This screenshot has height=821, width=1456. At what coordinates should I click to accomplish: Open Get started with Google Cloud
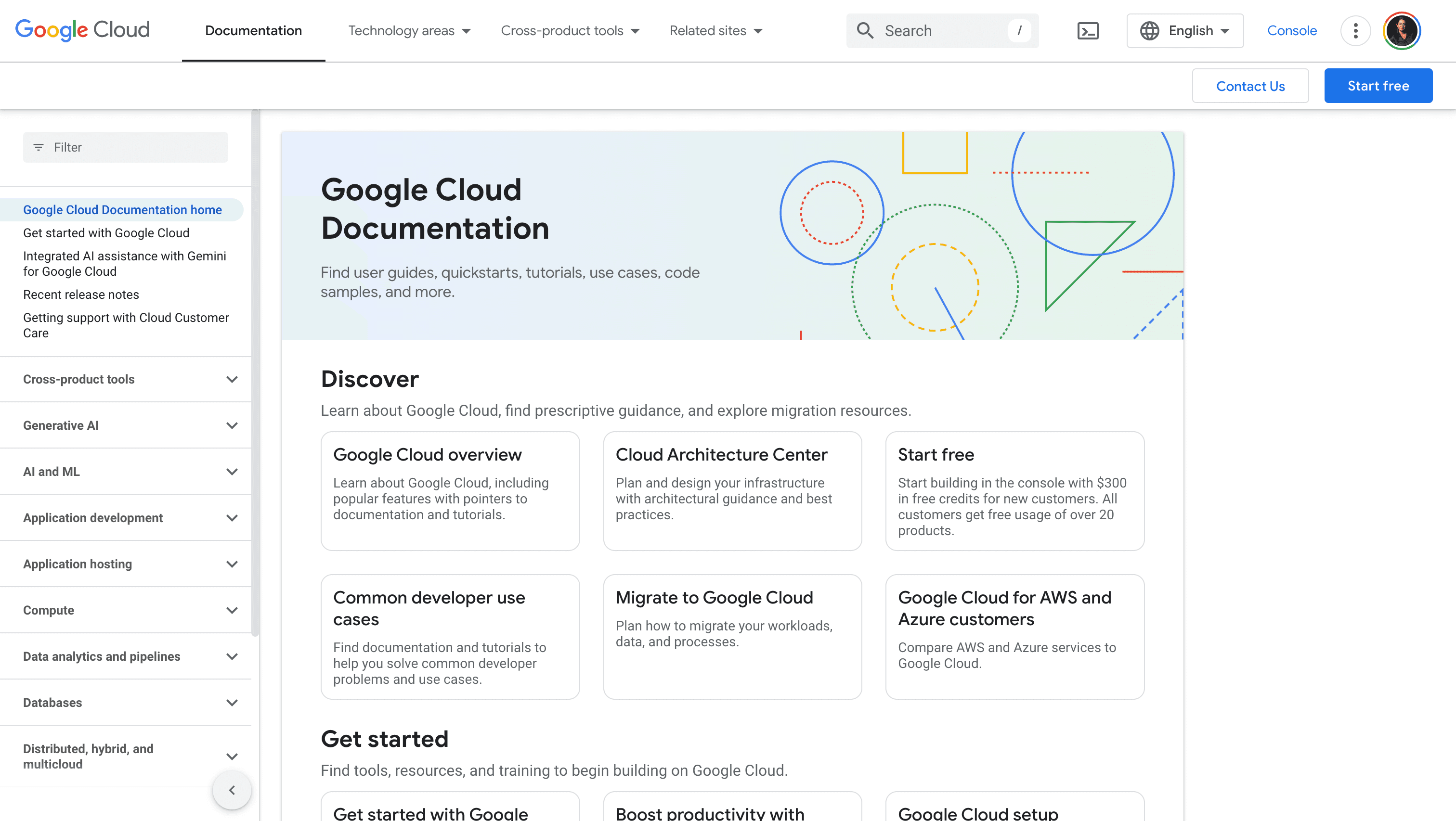pos(106,233)
